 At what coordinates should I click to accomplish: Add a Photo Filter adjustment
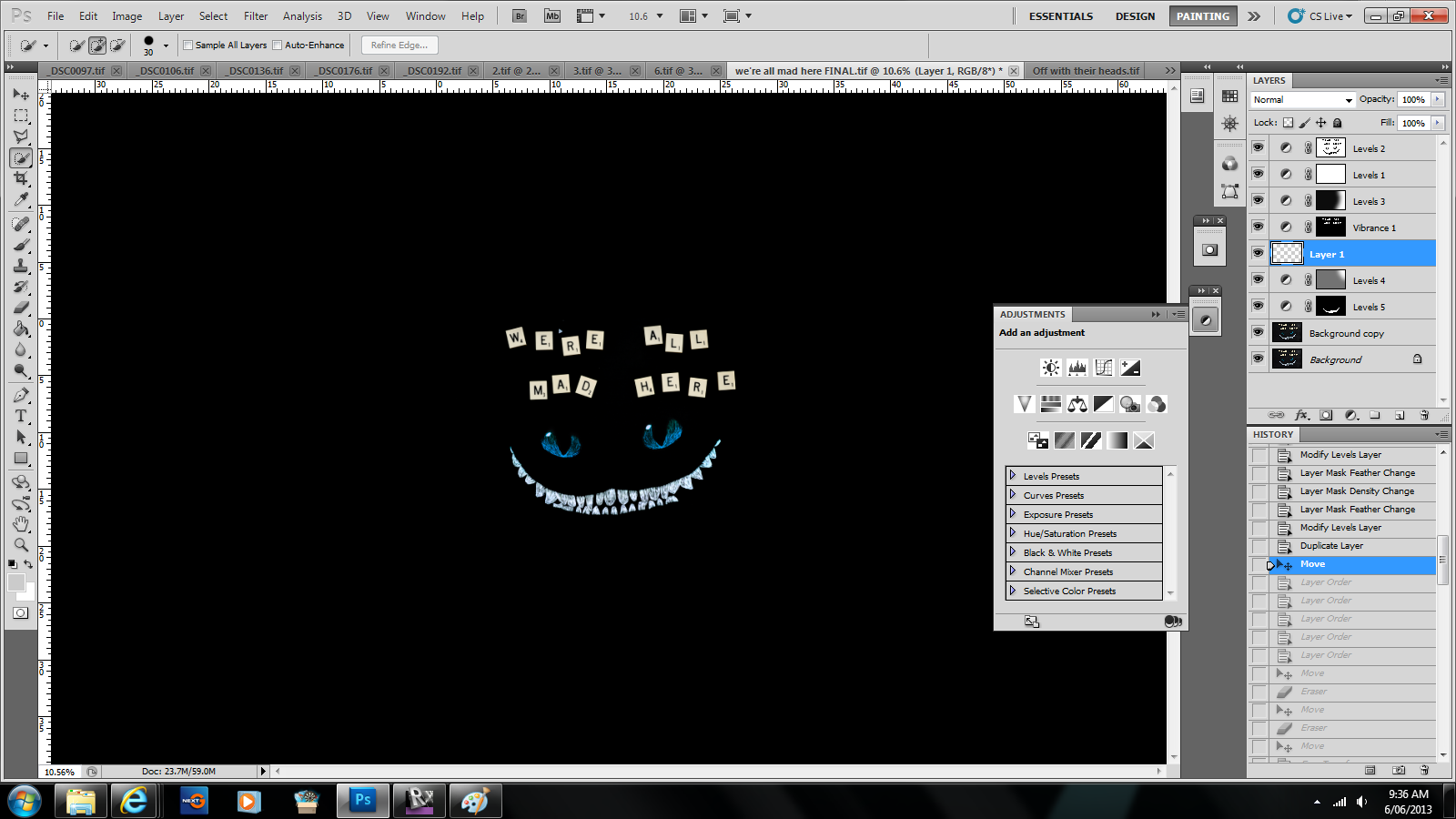coord(1130,404)
